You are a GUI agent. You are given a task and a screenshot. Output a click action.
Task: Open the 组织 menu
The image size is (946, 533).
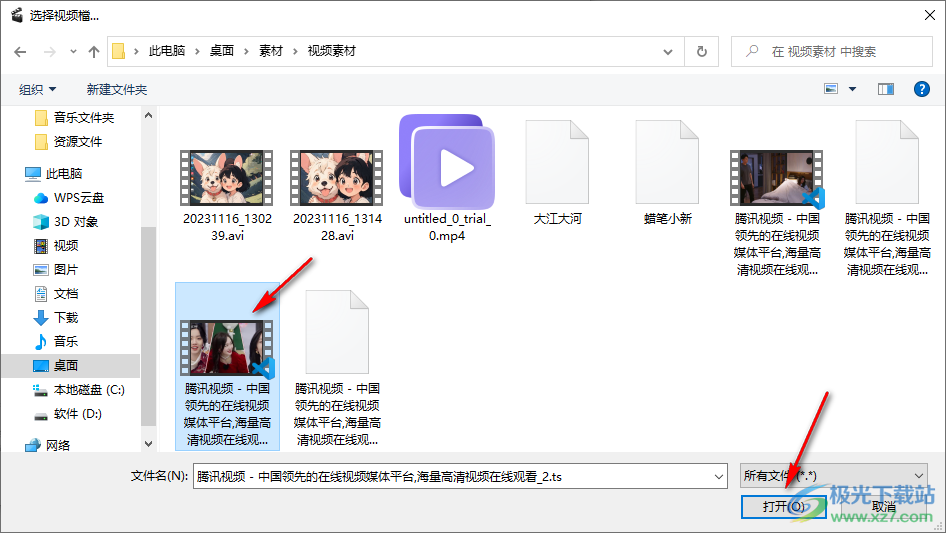38,89
